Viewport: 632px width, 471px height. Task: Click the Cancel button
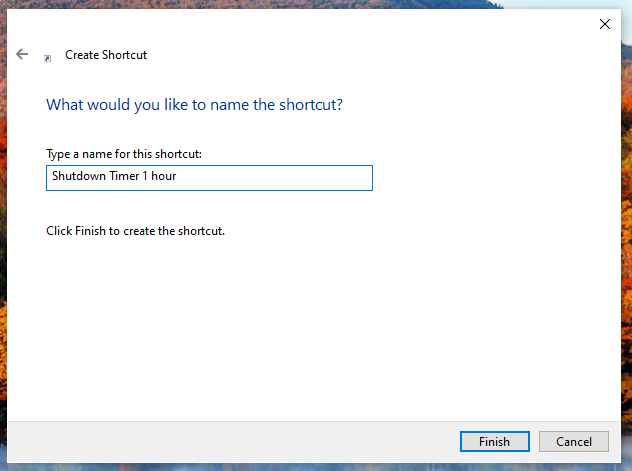(x=574, y=442)
